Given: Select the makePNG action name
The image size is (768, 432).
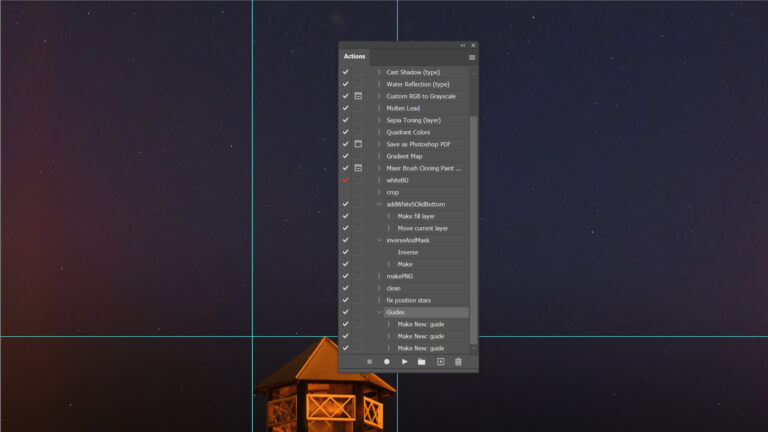Looking at the screenshot, I should tap(399, 276).
